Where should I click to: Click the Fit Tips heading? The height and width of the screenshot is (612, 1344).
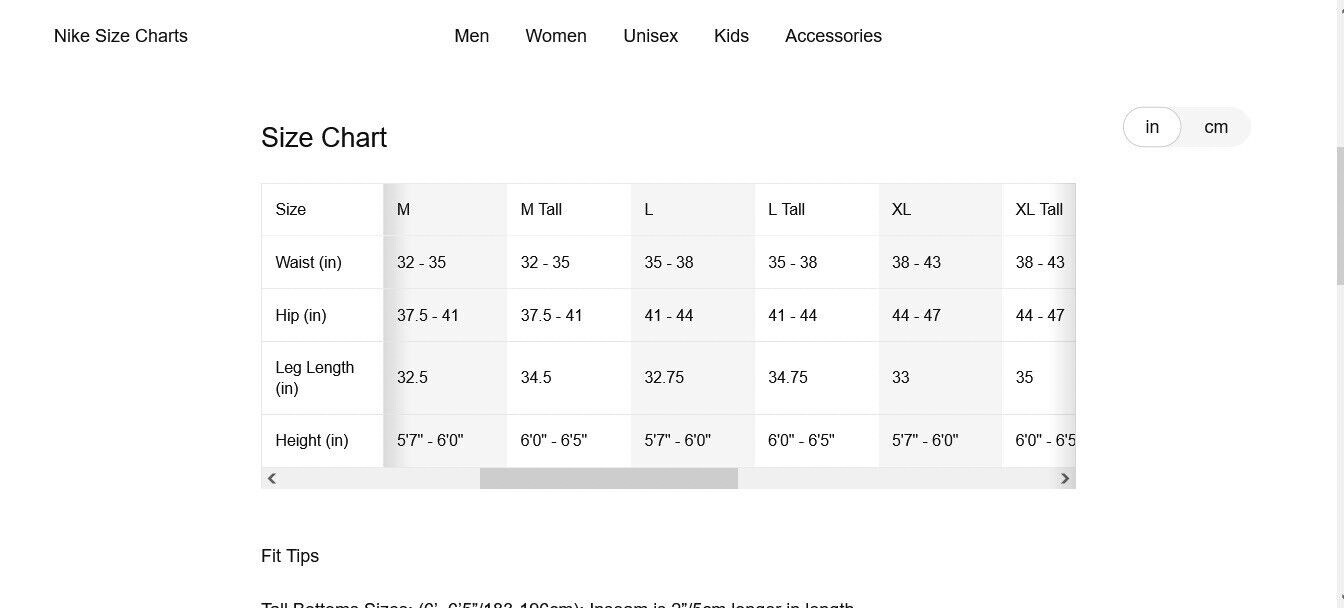point(290,556)
